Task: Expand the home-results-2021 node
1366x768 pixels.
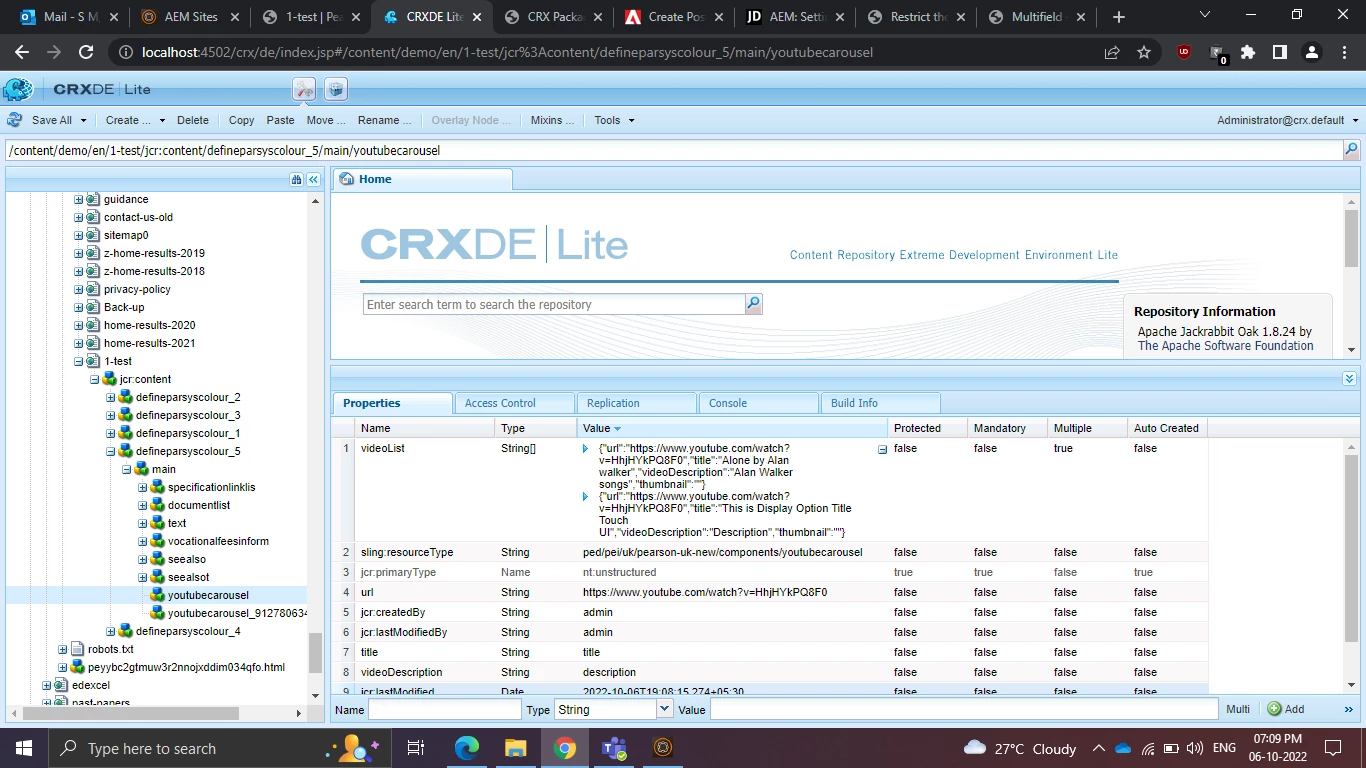Action: tap(78, 343)
